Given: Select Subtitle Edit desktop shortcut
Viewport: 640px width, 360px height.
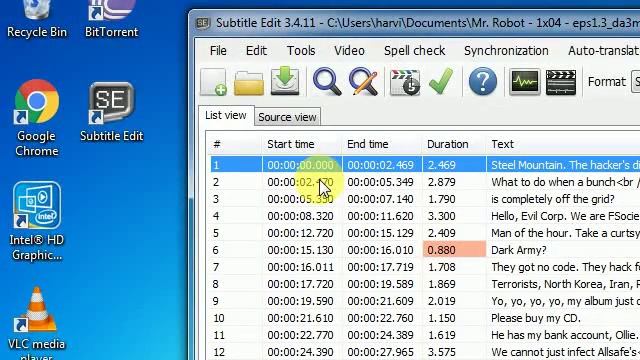Looking at the screenshot, I should [111, 112].
